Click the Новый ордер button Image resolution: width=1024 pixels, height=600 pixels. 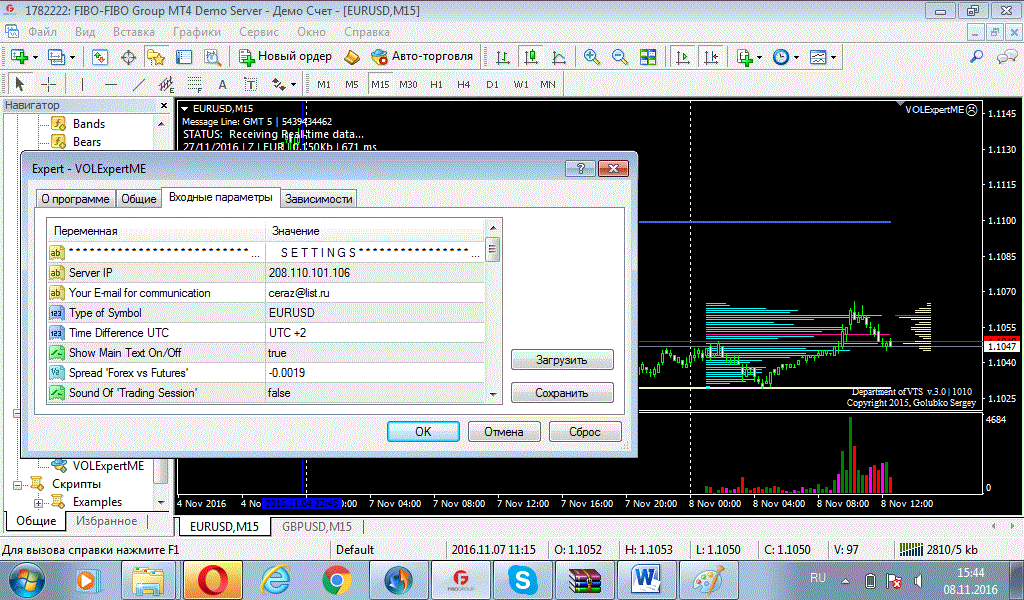[285, 57]
